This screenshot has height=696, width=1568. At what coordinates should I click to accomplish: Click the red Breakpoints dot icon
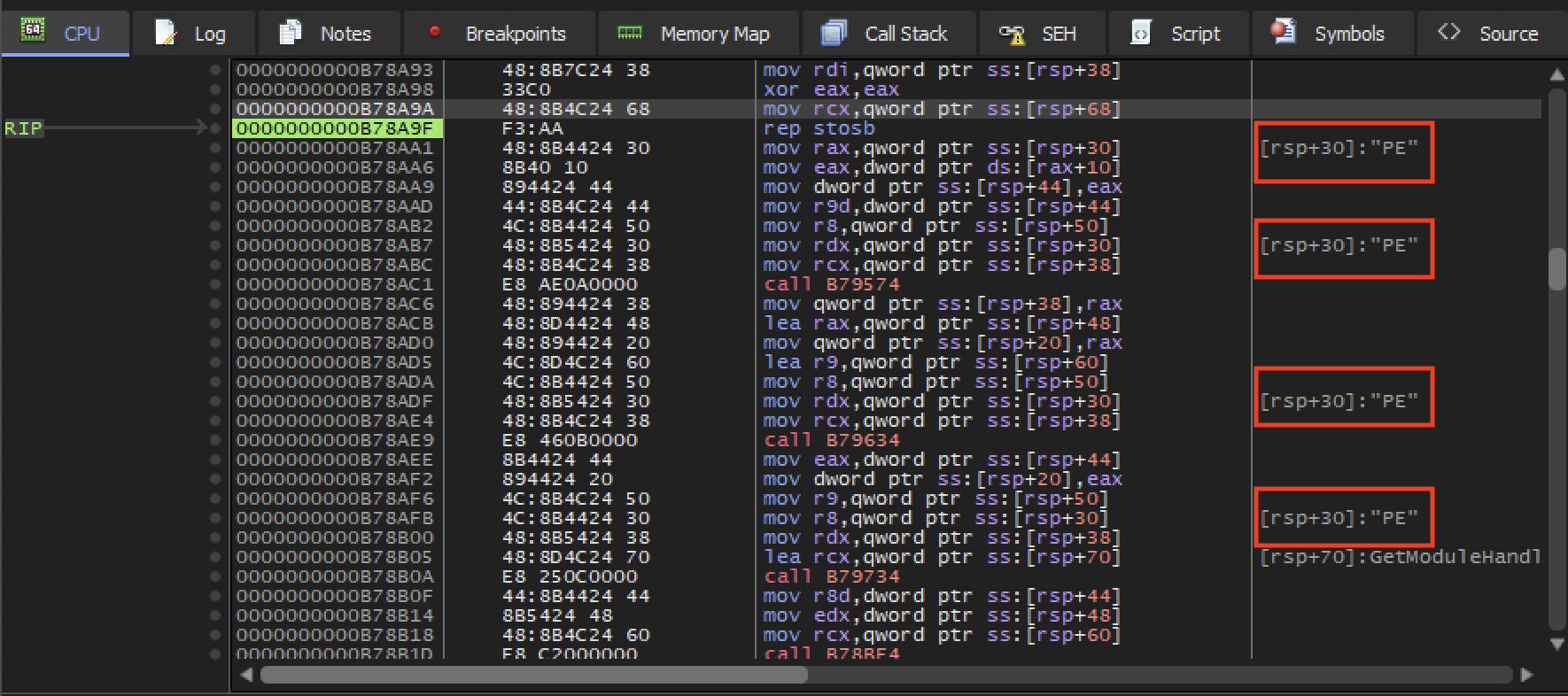[434, 31]
